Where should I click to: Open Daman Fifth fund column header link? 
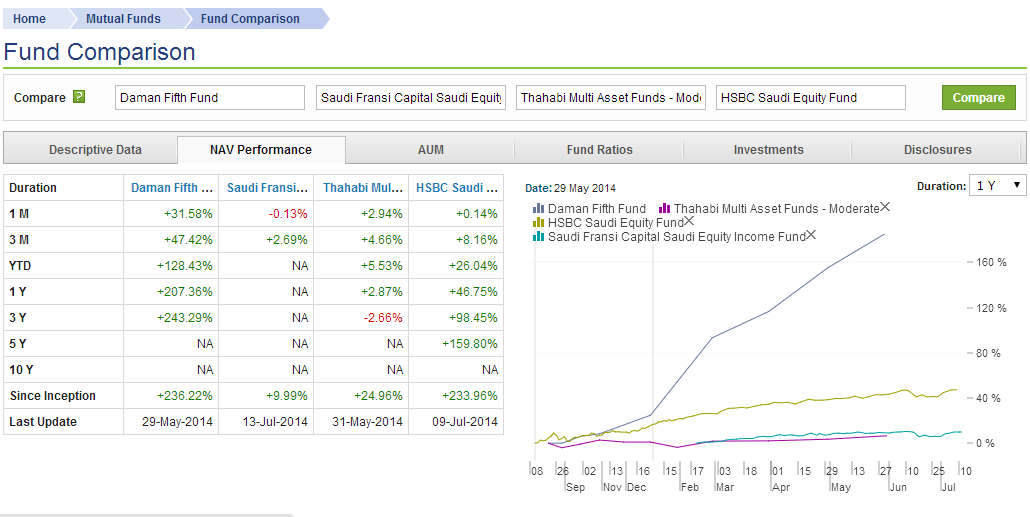pos(172,188)
